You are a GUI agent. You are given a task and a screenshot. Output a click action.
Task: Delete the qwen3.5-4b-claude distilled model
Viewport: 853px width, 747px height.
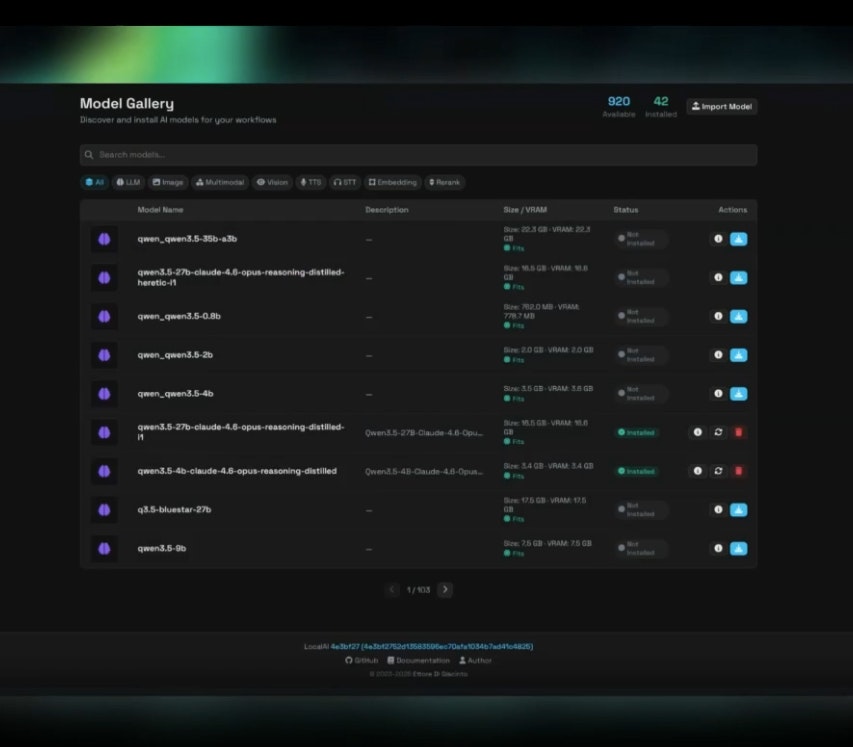(x=738, y=471)
